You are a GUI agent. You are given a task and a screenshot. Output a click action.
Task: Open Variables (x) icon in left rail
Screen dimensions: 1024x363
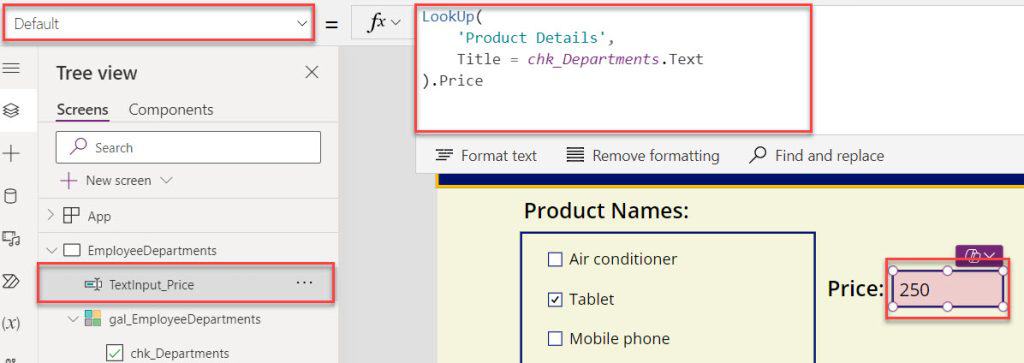point(11,324)
